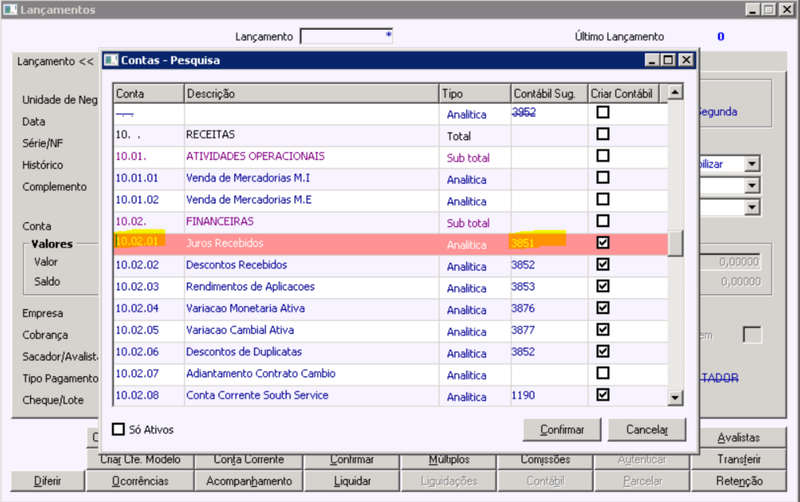Click the Contas - Pesquisa dialog title icon
Image resolution: width=800 pixels, height=502 pixels.
click(x=111, y=60)
